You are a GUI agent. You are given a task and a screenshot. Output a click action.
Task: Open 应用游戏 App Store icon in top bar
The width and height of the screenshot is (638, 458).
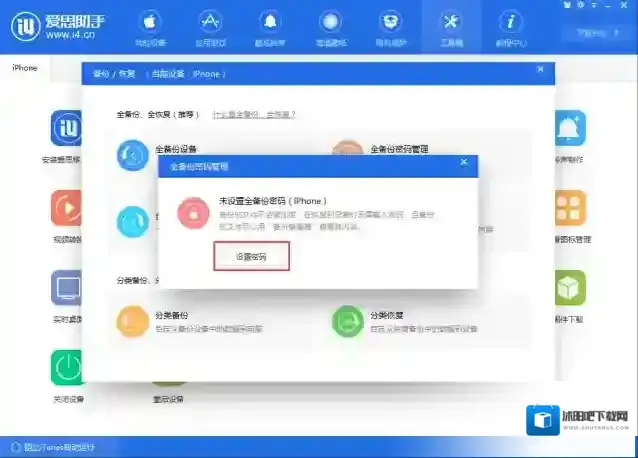tap(210, 22)
